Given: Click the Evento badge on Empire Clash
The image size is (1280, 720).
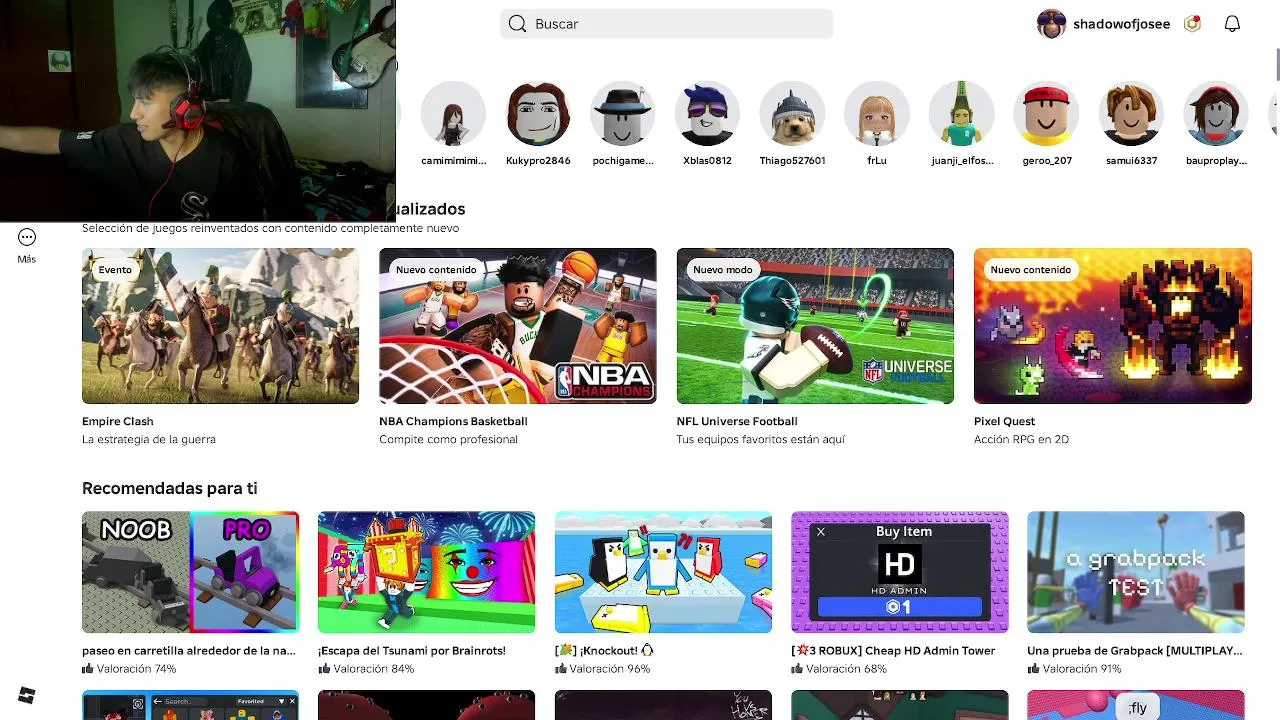Looking at the screenshot, I should point(115,269).
